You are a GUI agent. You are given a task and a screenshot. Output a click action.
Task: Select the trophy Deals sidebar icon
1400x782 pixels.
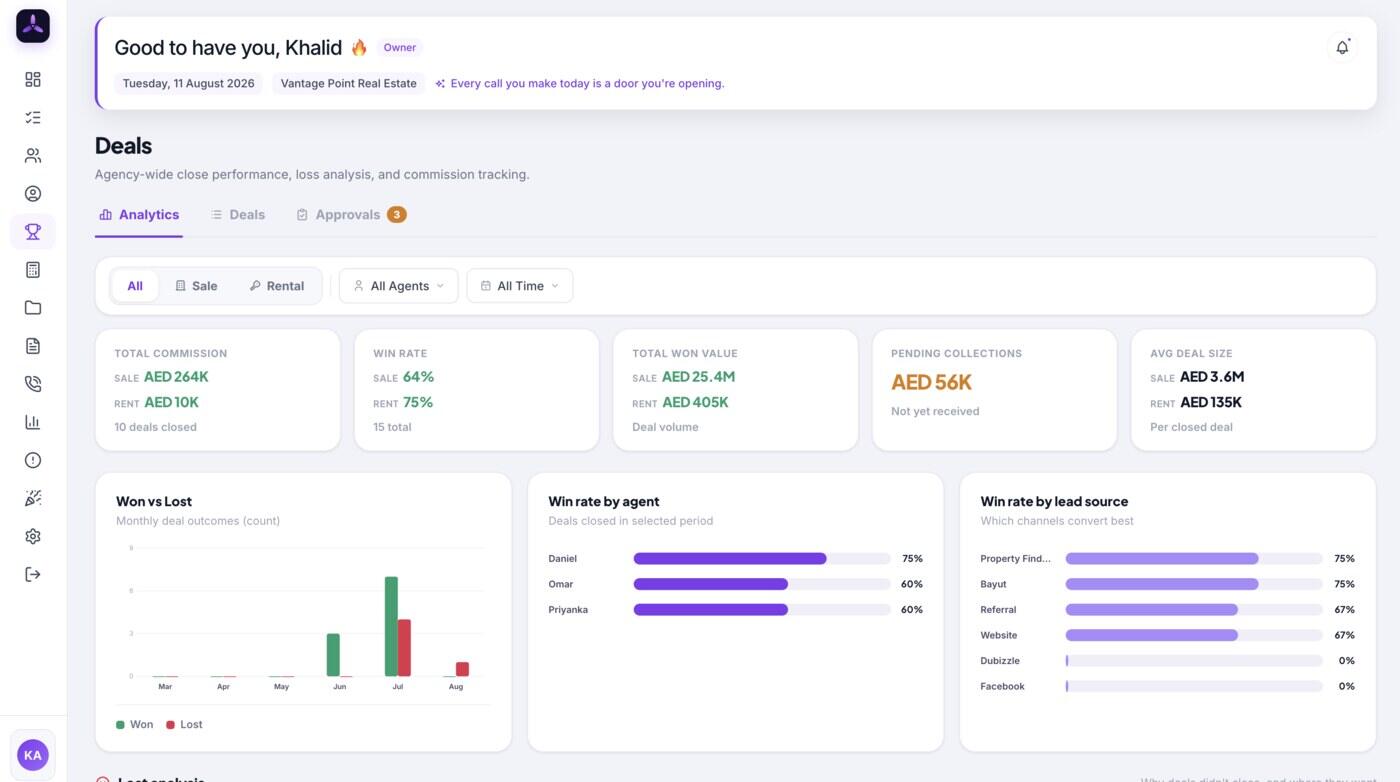click(33, 232)
